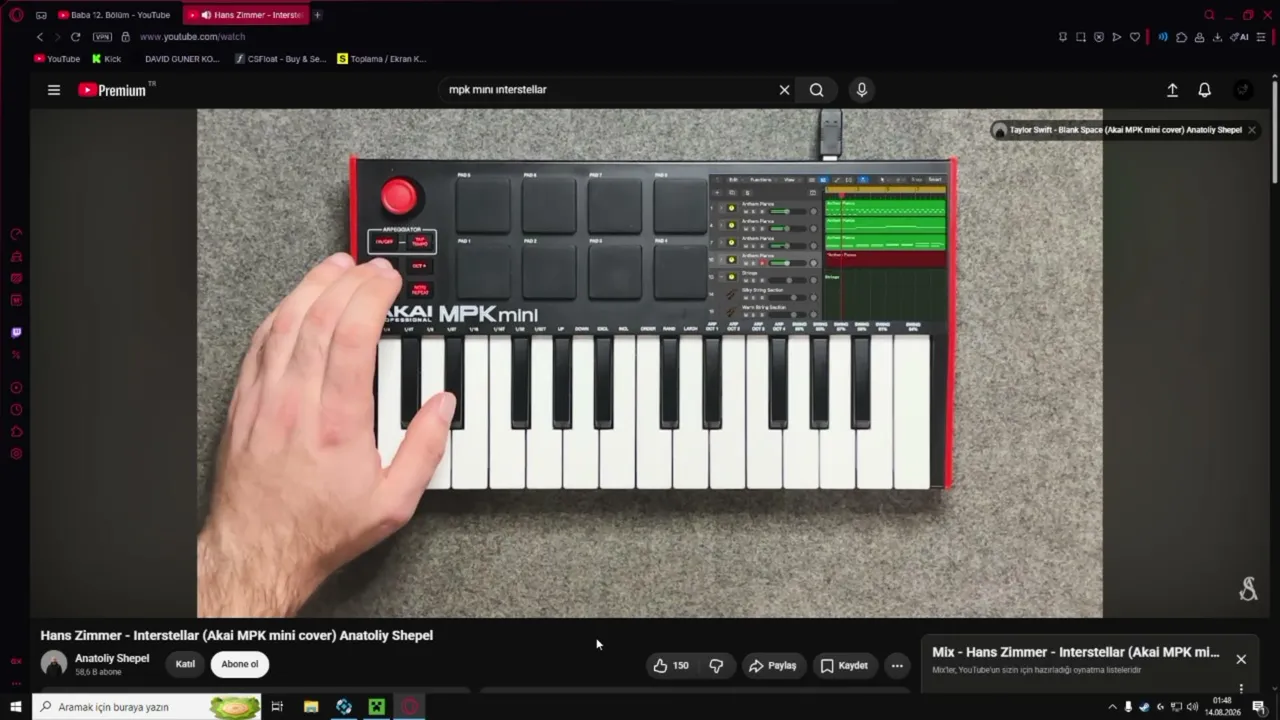Clear the YouTube search text
The height and width of the screenshot is (720, 1280).
[x=784, y=90]
